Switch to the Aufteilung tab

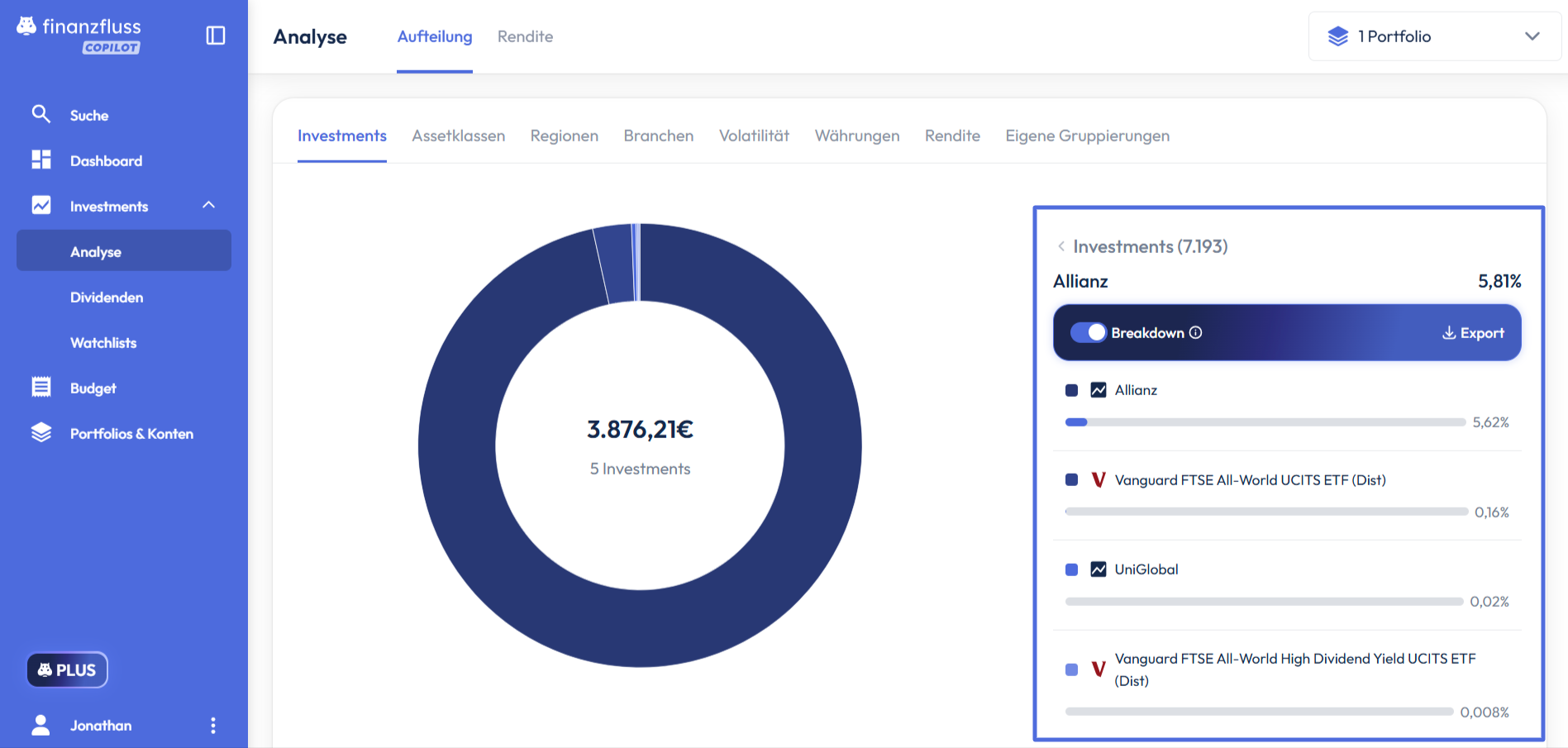[435, 36]
